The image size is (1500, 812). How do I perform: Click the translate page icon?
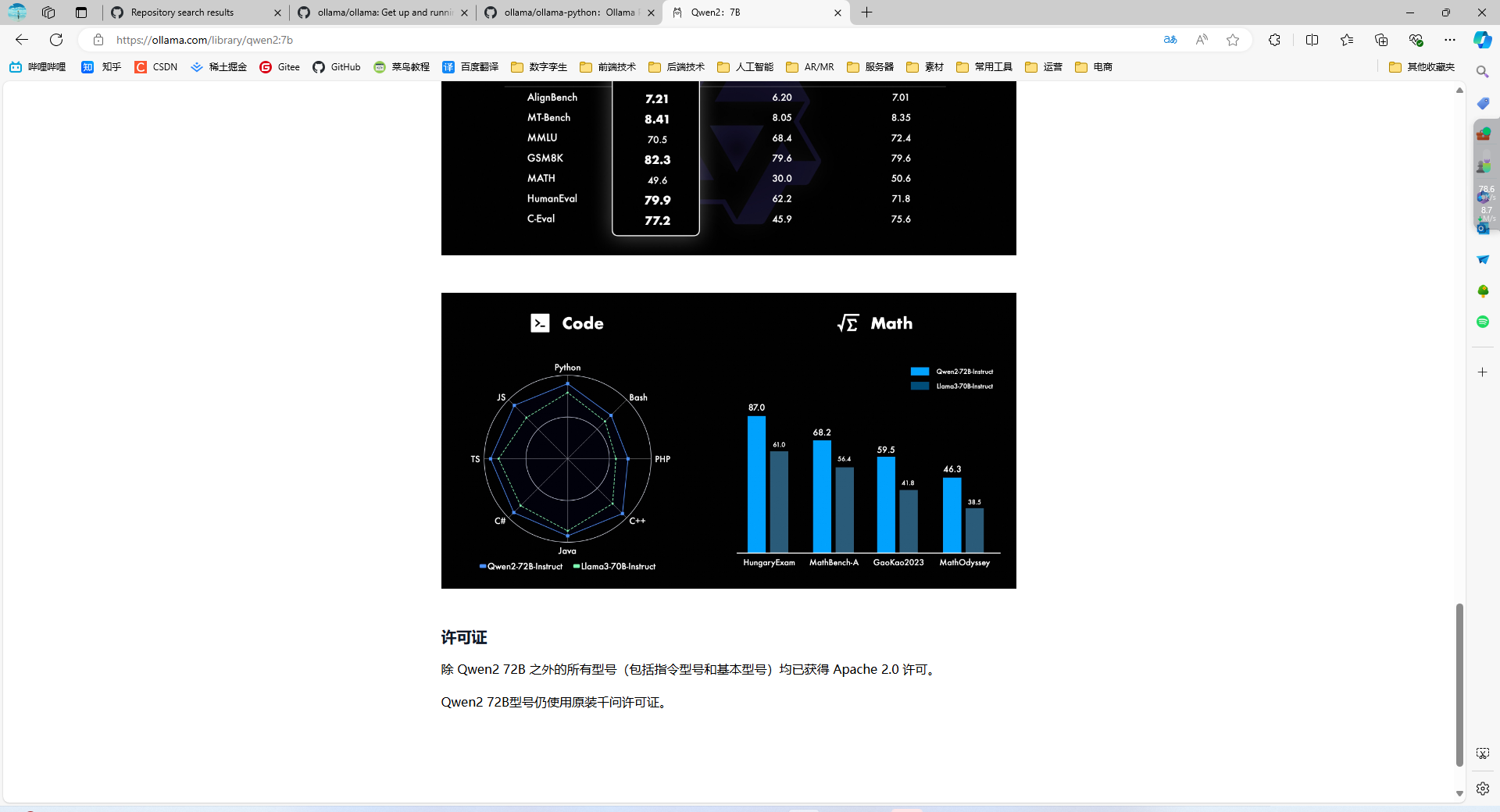pos(1170,40)
